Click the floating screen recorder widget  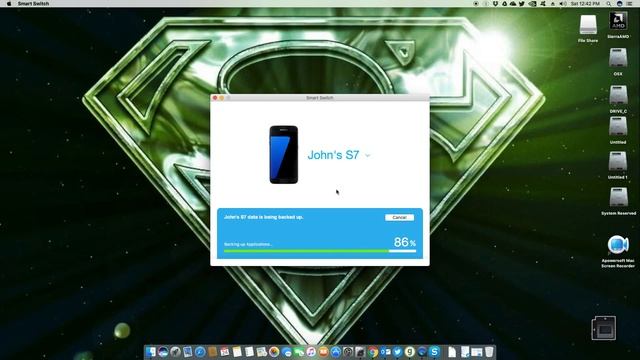point(604,328)
